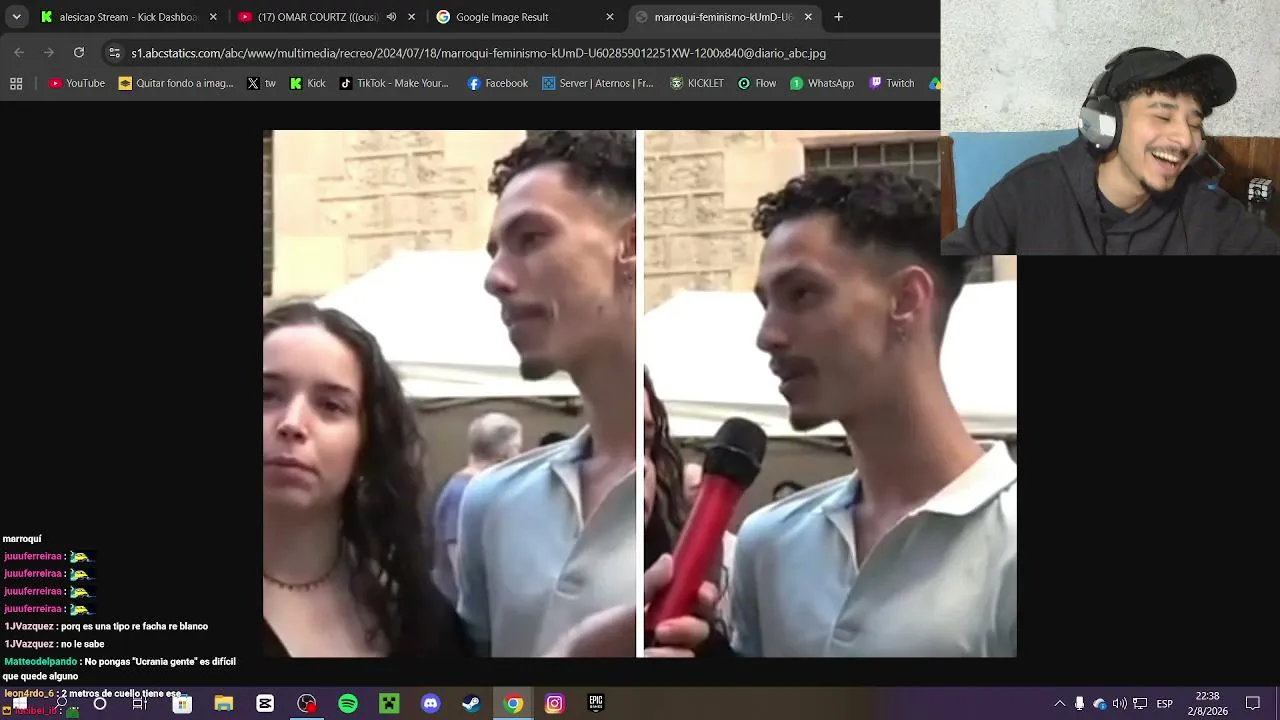Open network settings icon in system tray
Viewport: 1280px width, 720px height.
(1140, 704)
